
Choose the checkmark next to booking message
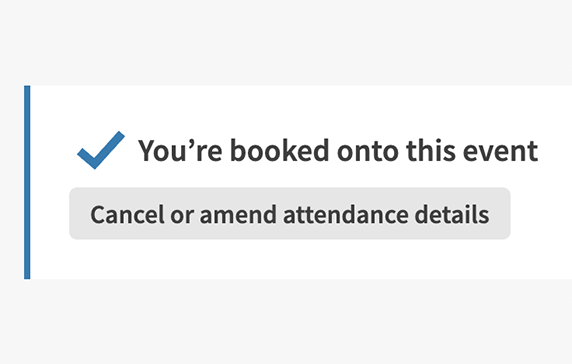pyautogui.click(x=101, y=150)
